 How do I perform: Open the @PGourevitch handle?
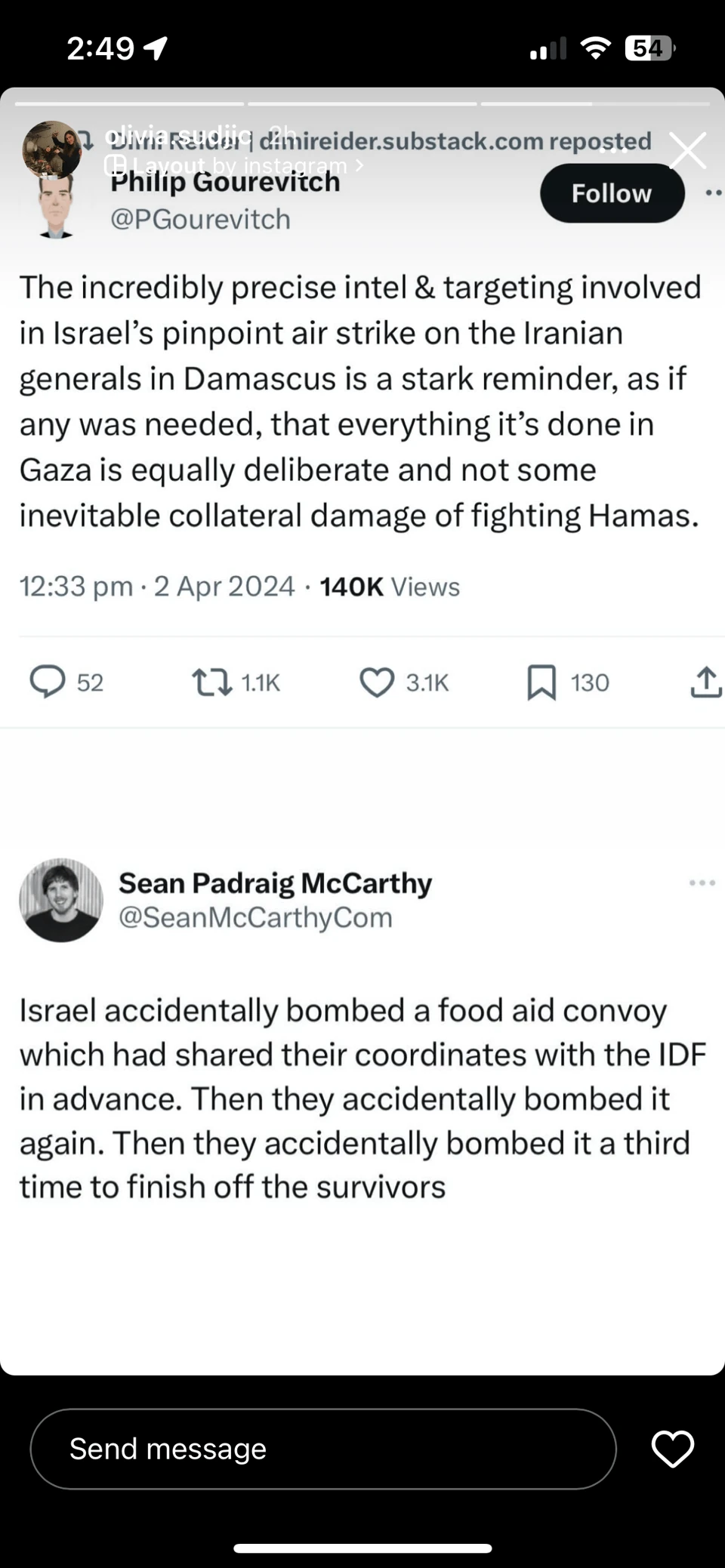point(200,219)
